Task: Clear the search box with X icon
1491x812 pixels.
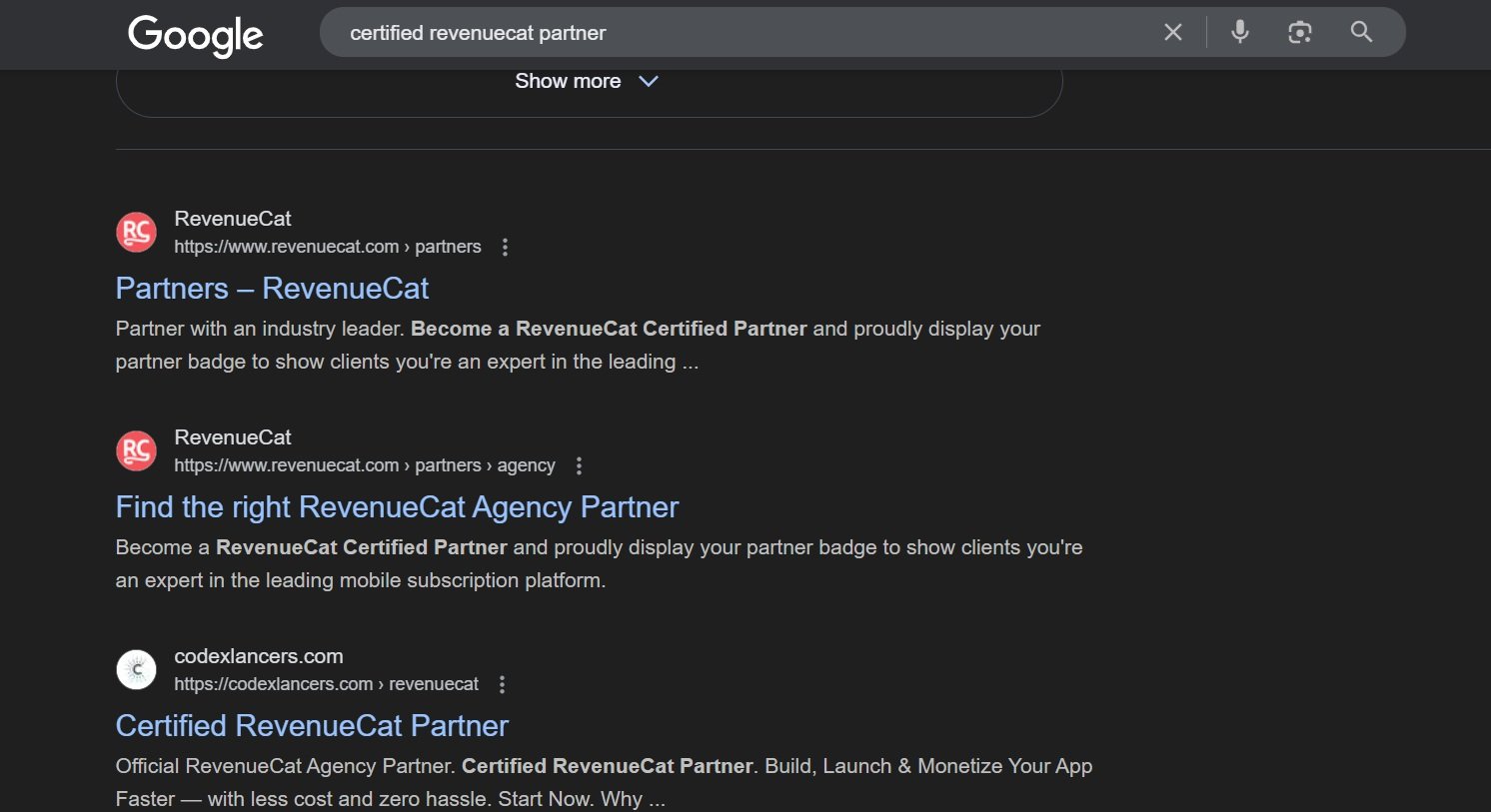Action: tap(1173, 33)
